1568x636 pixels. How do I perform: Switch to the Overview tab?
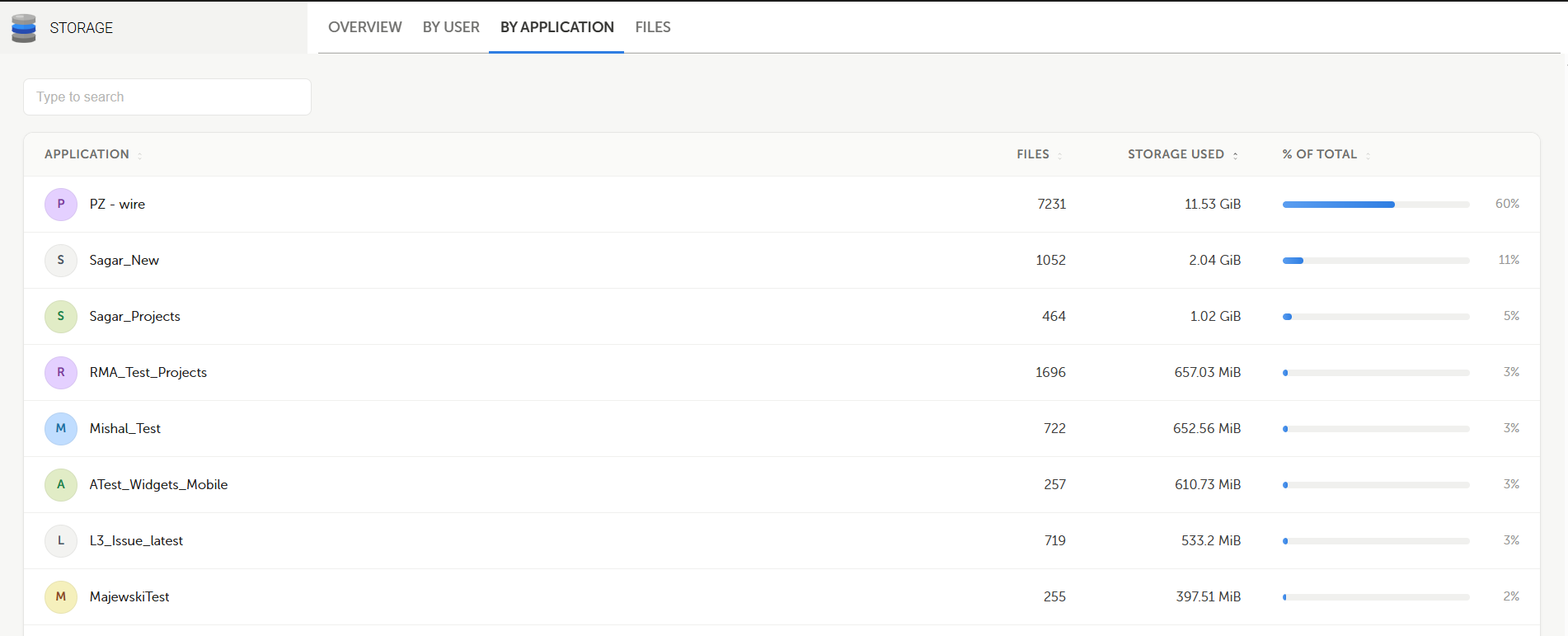[x=365, y=27]
